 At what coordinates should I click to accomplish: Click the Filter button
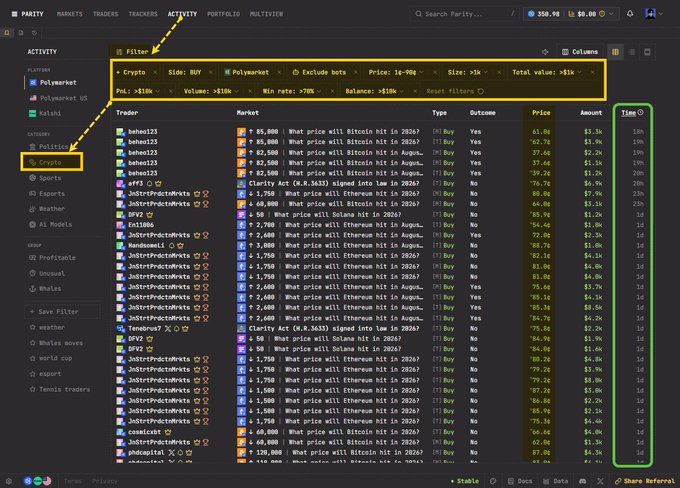point(132,52)
